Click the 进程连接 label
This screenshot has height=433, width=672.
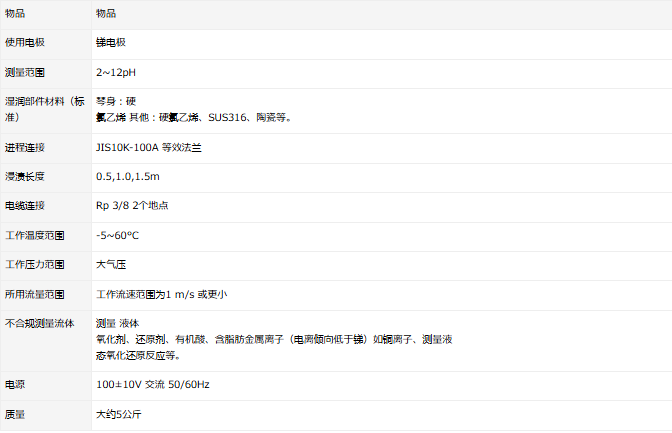pos(25,147)
